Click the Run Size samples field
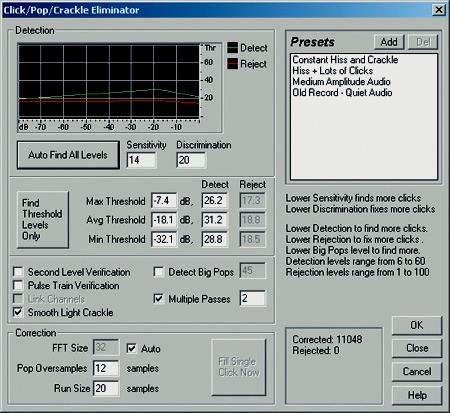Viewport: 450px width, 413px height. (x=106, y=388)
